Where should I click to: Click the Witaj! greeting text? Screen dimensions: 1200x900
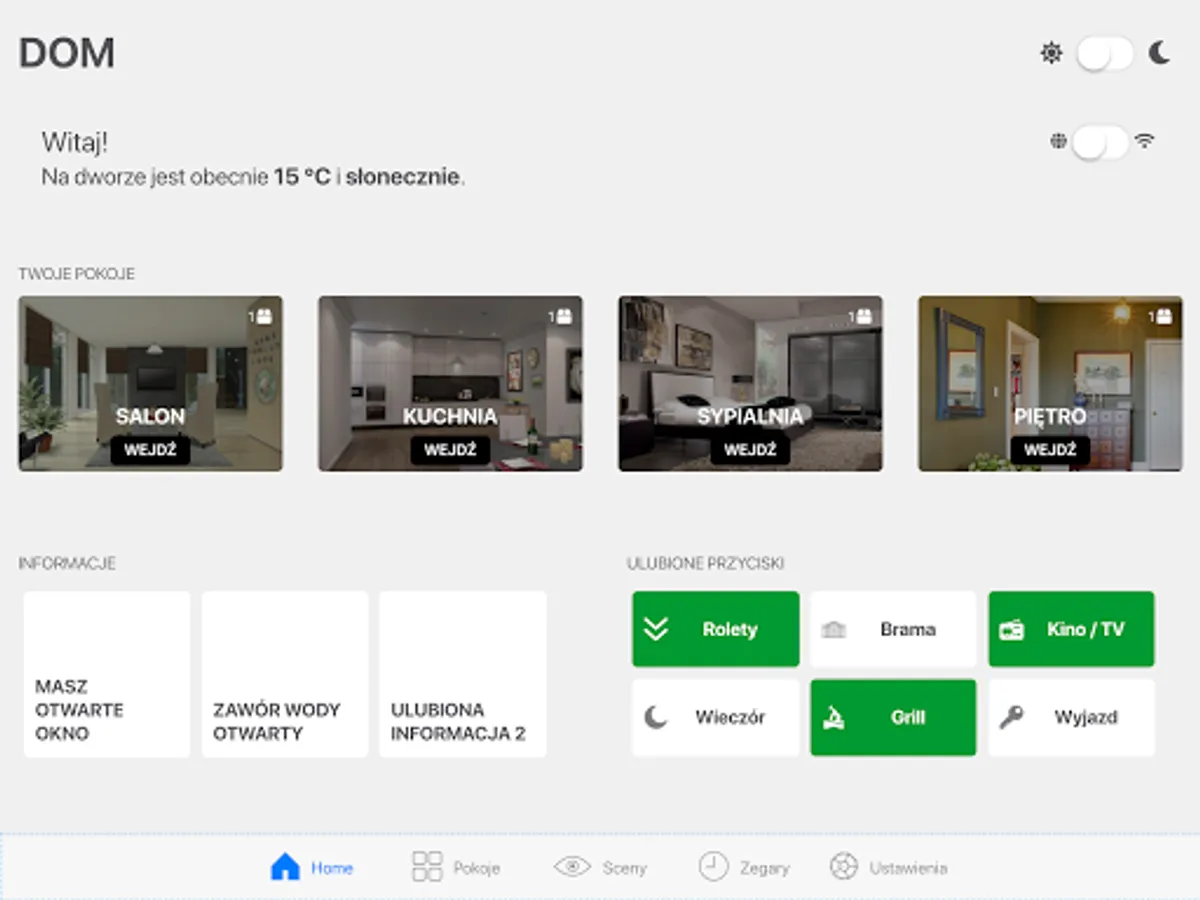pos(75,142)
